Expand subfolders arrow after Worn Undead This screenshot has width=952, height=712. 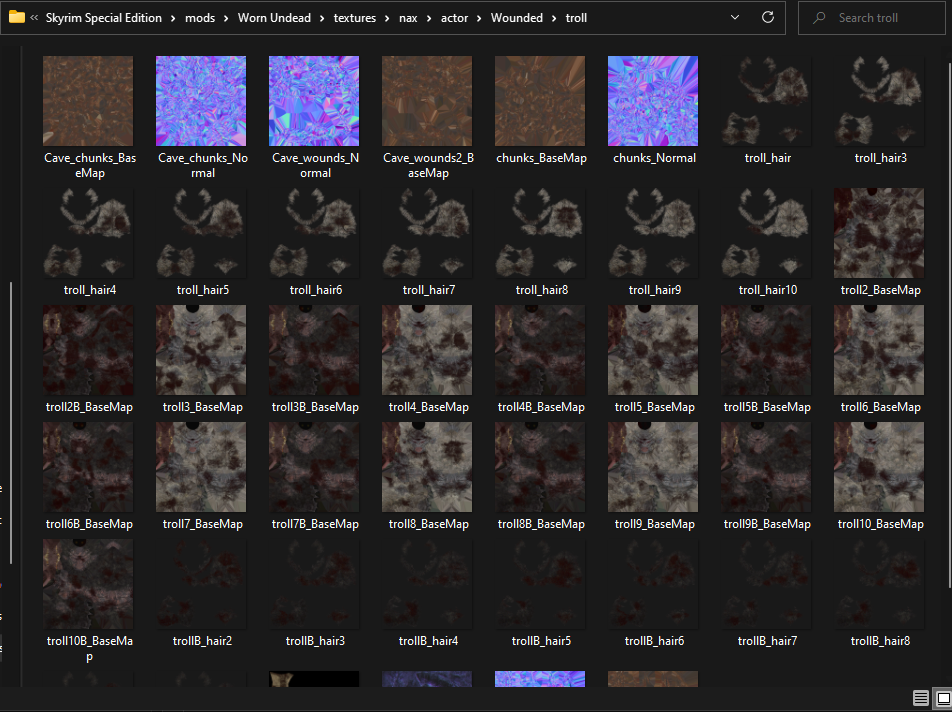[x=322, y=18]
